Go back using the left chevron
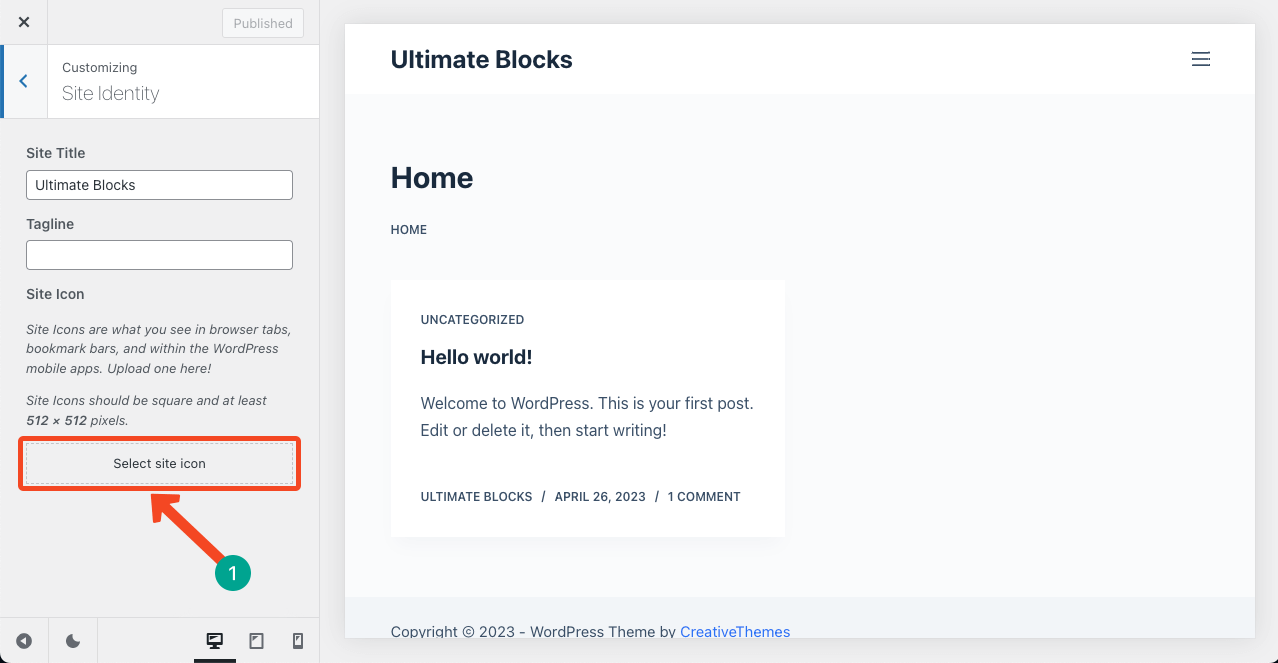The image size is (1278, 663). click(23, 82)
